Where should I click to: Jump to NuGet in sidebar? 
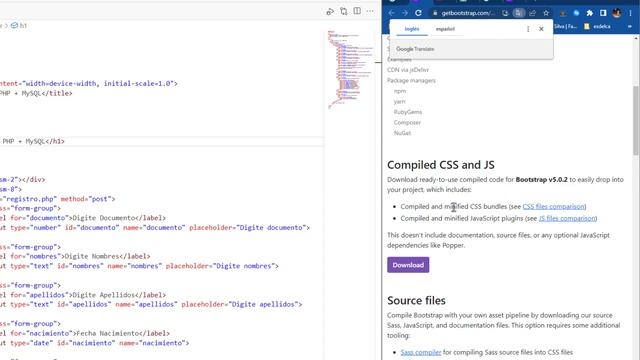click(402, 133)
